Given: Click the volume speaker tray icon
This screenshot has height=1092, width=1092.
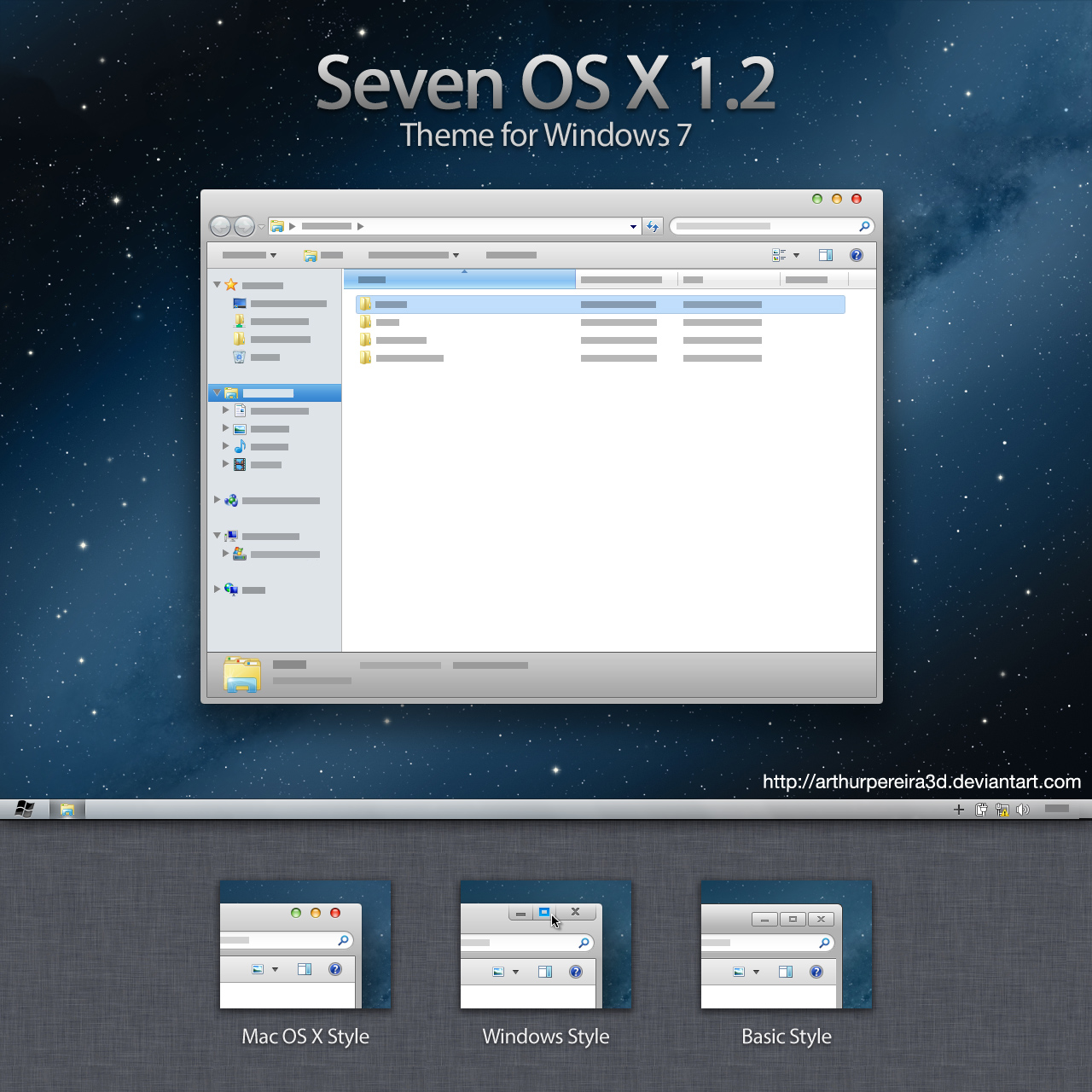Looking at the screenshot, I should click(x=1023, y=810).
